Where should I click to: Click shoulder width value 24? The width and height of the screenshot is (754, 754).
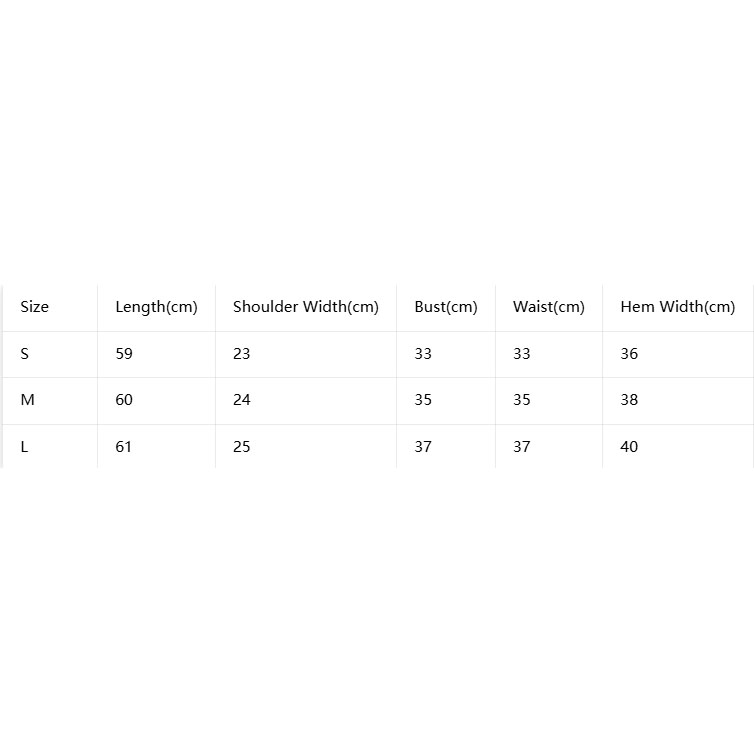(x=242, y=400)
